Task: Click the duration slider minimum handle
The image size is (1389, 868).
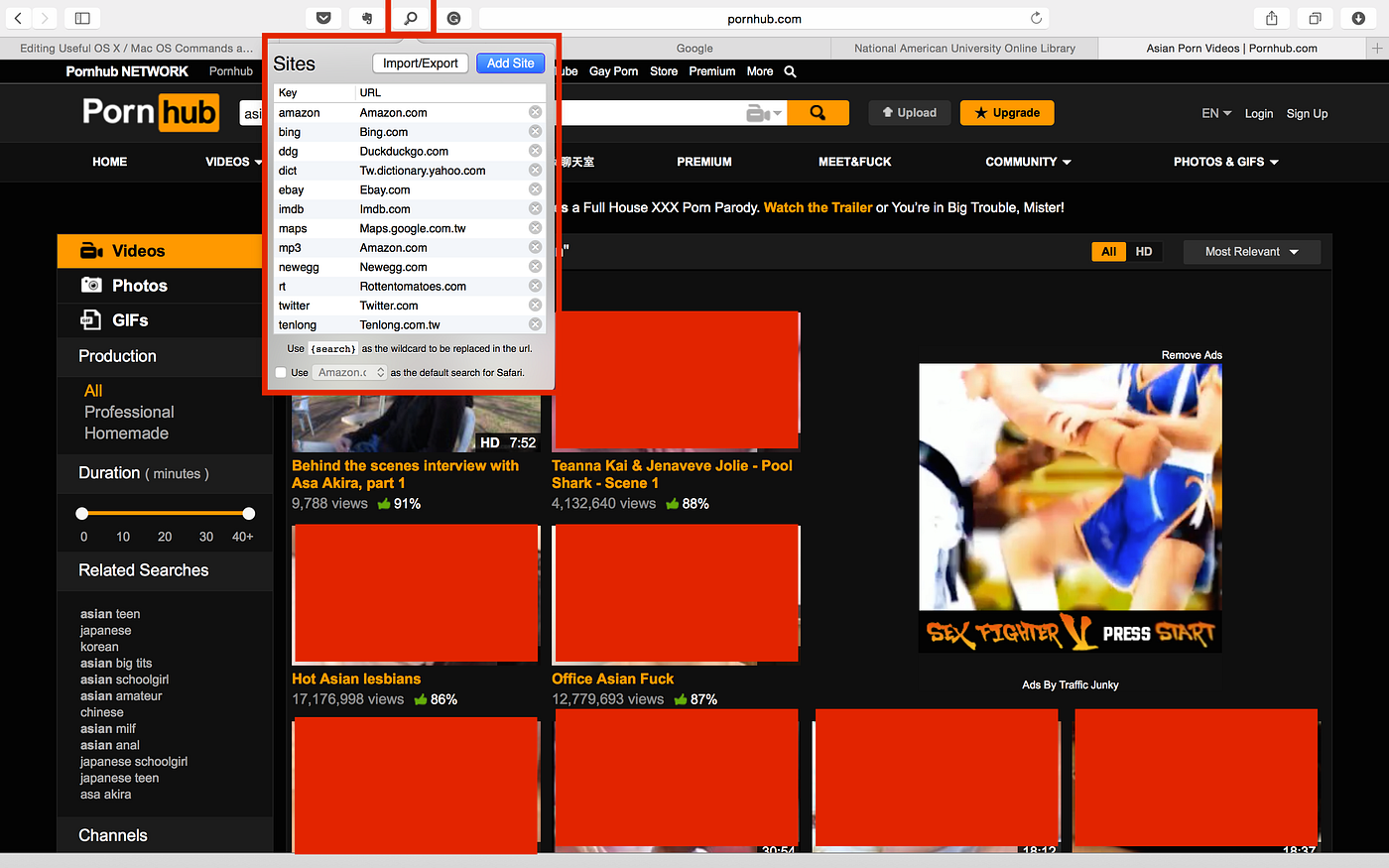Action: pos(82,513)
